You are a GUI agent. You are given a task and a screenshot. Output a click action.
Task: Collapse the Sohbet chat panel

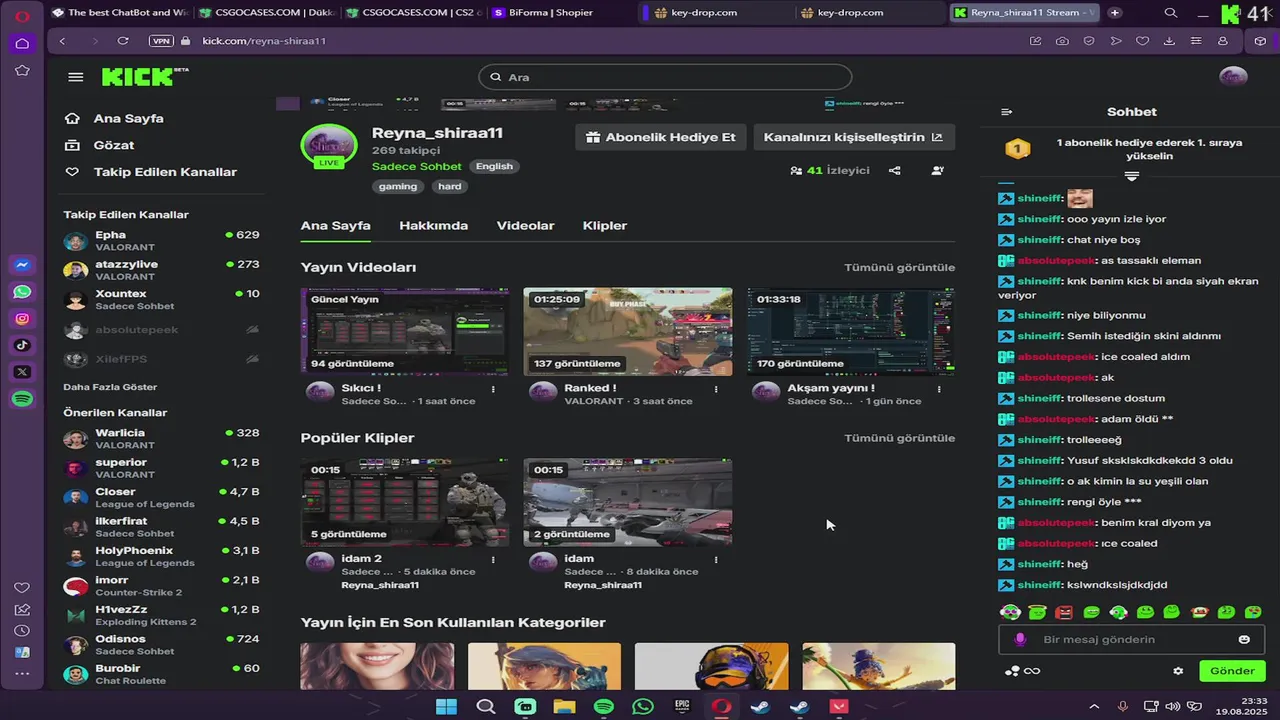coord(1007,112)
